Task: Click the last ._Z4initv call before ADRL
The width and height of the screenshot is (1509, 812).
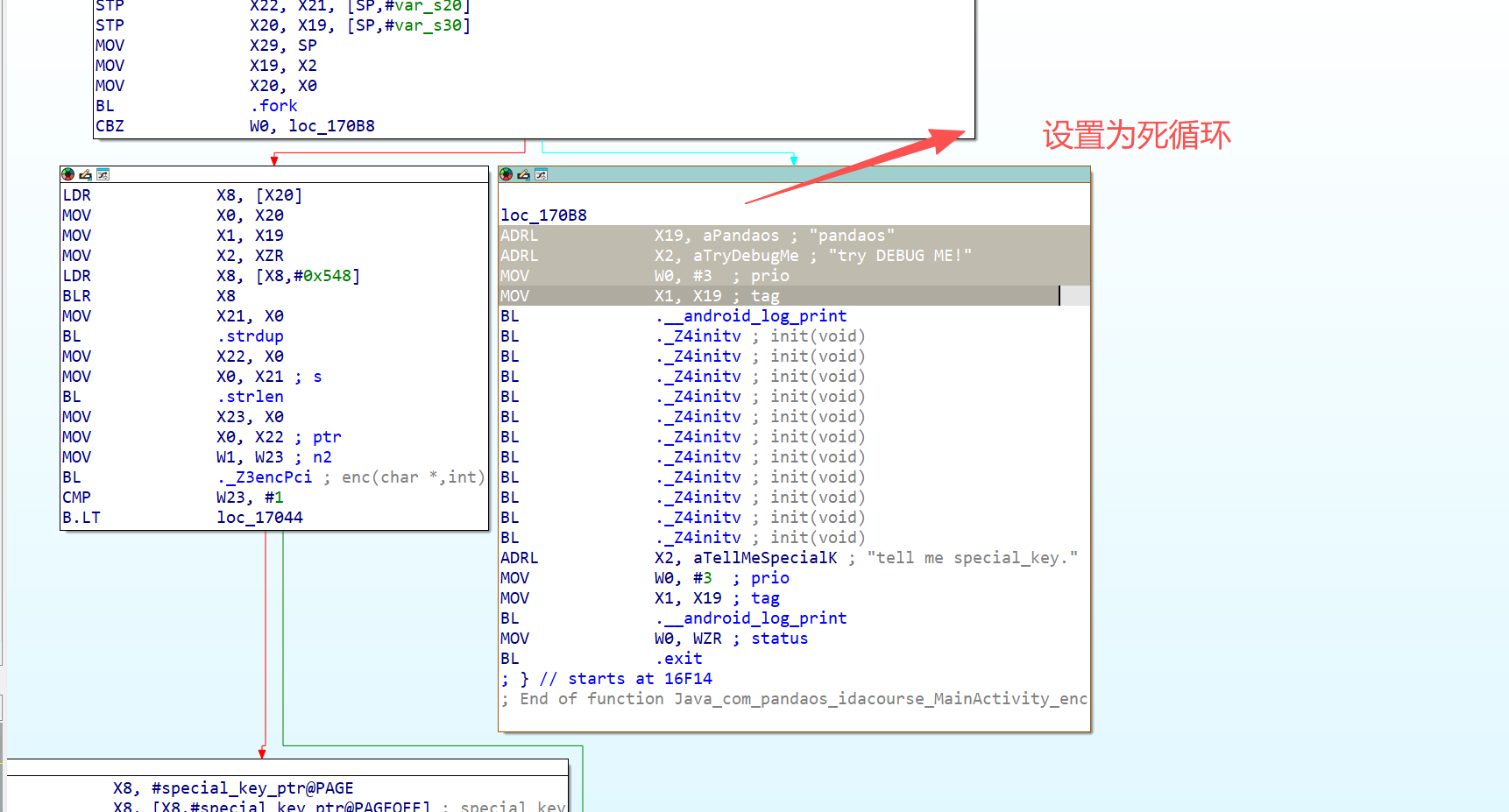Action: 698,538
